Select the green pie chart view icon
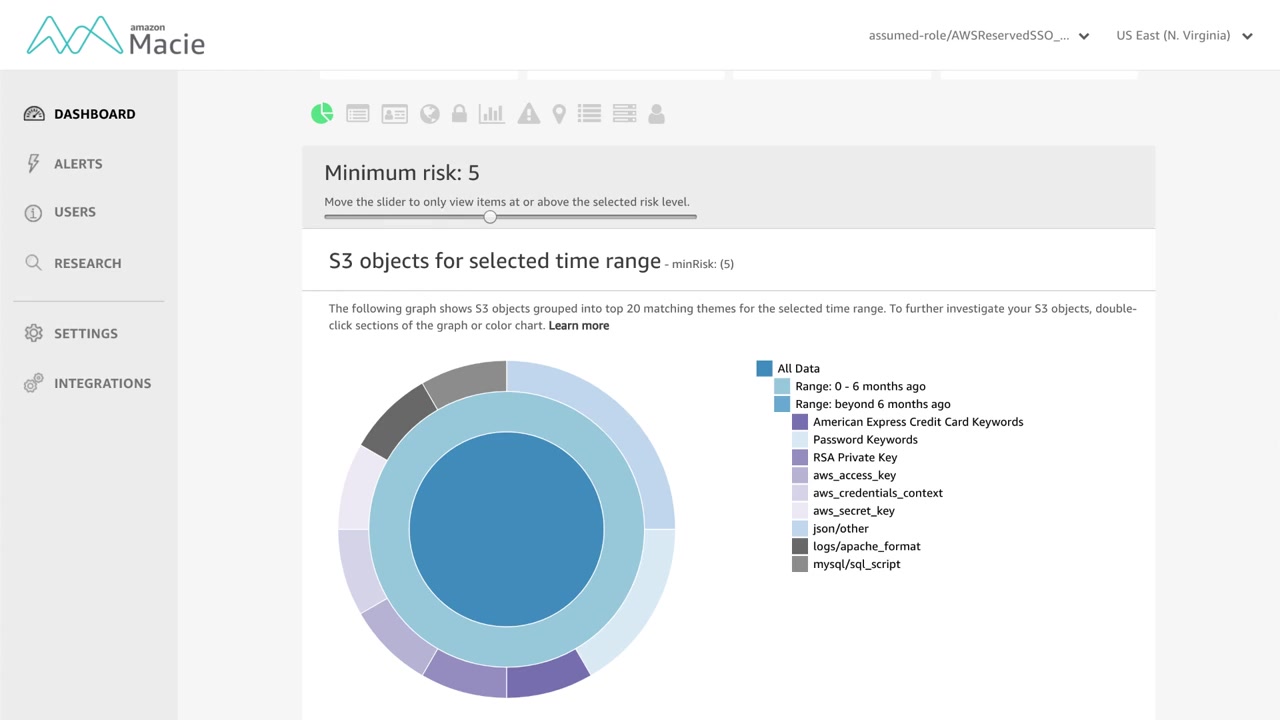This screenshot has height=720, width=1280. pyautogui.click(x=322, y=114)
